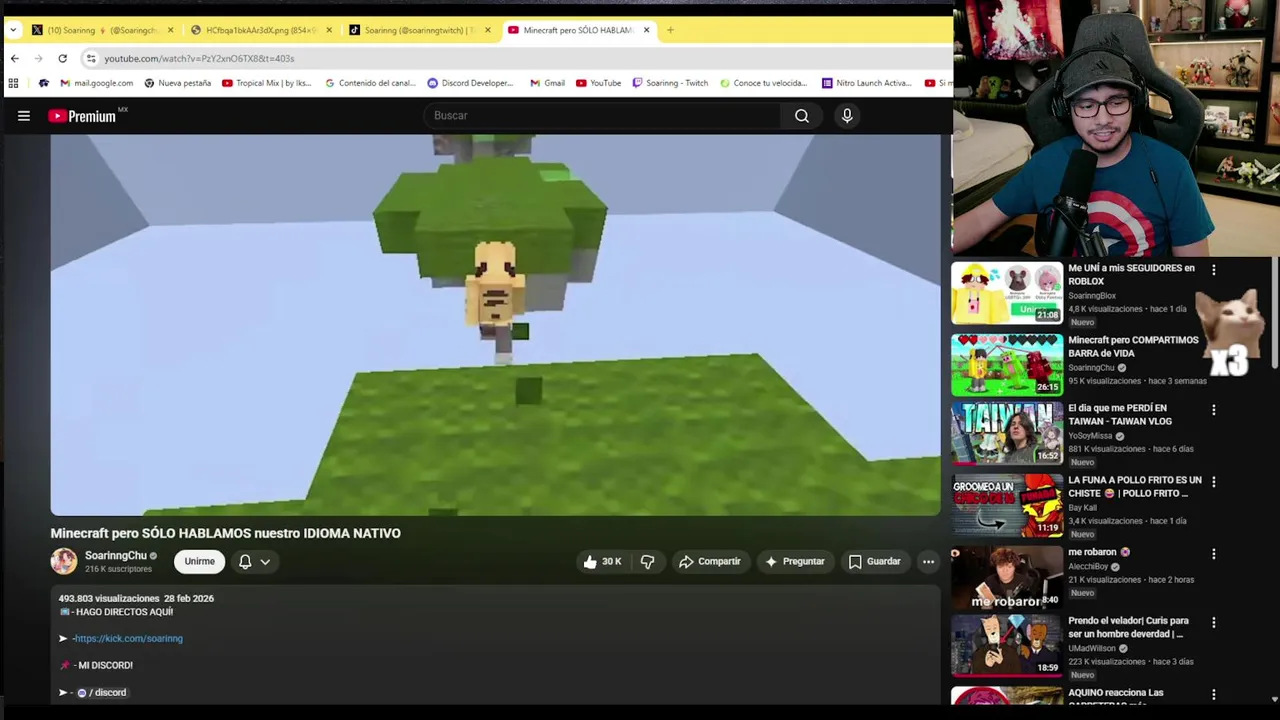The width and height of the screenshot is (1280, 720).
Task: Open Conoce tu velocidad bookmark
Action: pyautogui.click(x=763, y=83)
